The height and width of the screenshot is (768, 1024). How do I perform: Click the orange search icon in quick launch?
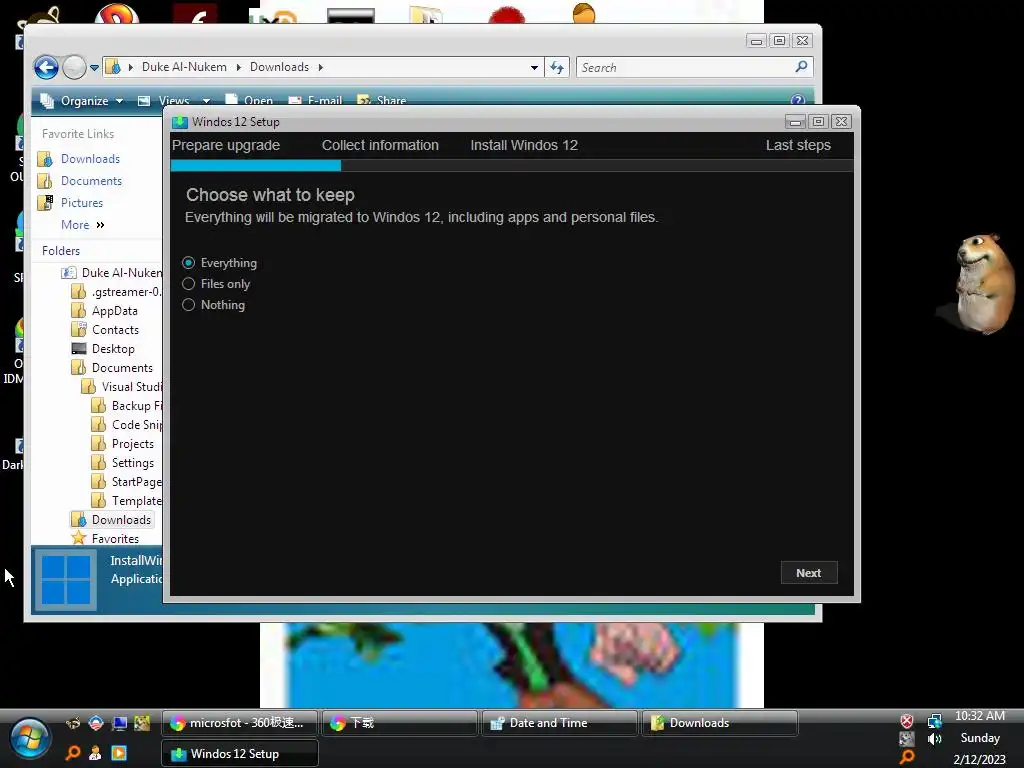coord(72,753)
